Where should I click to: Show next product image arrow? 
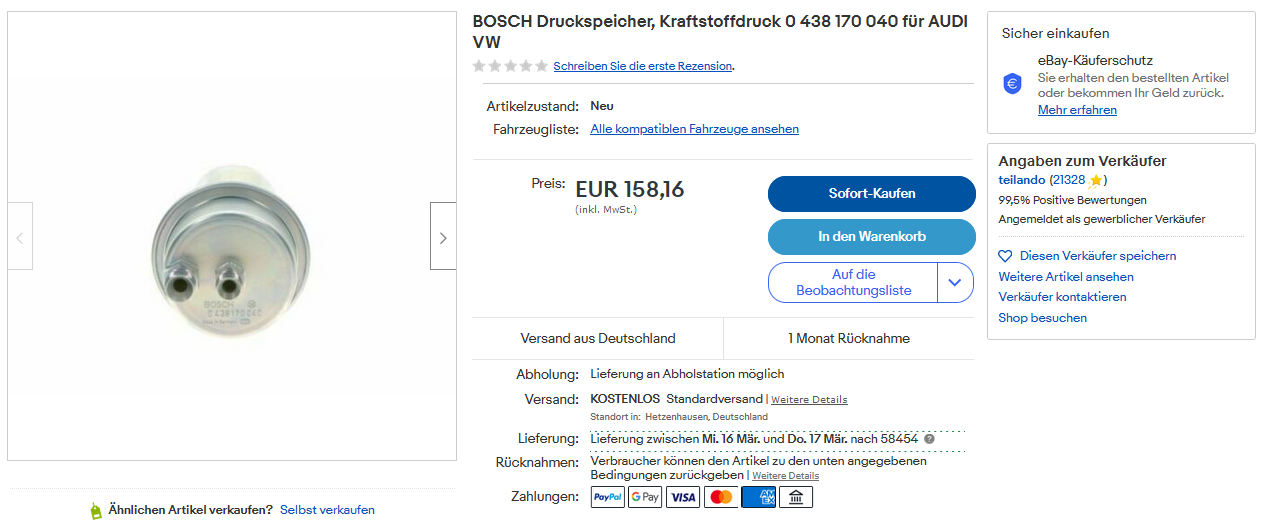[443, 236]
